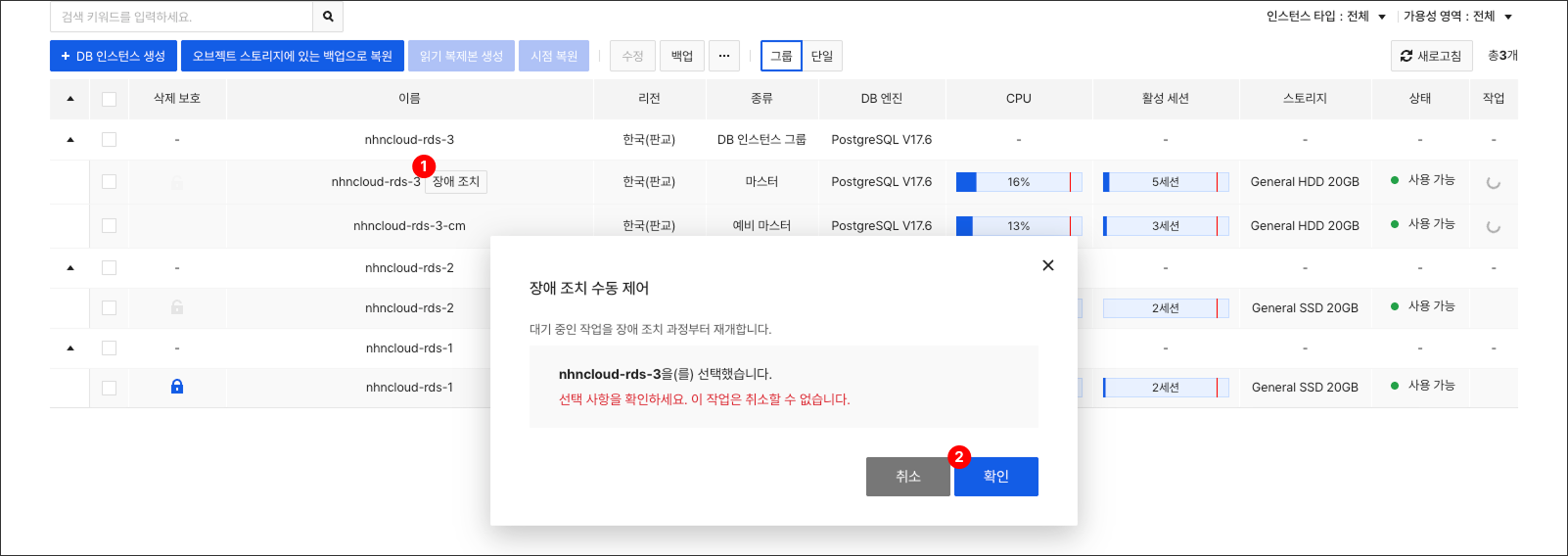Click the 3세션 active session bar
Image resolution: width=1568 pixels, height=556 pixels.
coord(1166,226)
